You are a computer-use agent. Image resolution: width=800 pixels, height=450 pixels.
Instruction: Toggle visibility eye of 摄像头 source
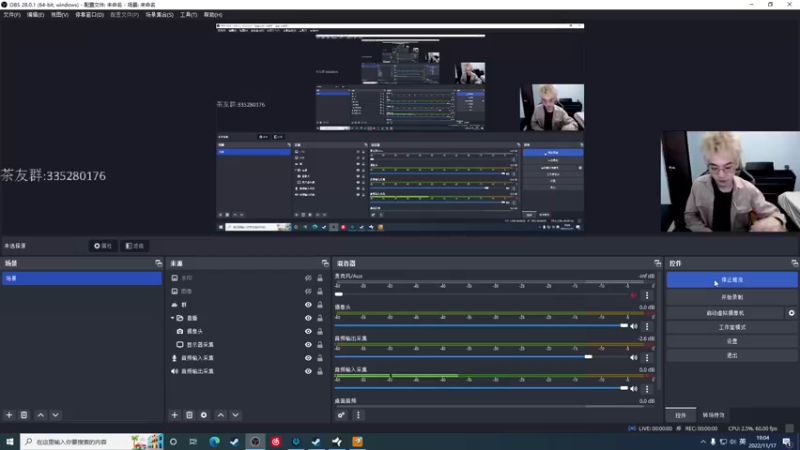tap(308, 331)
